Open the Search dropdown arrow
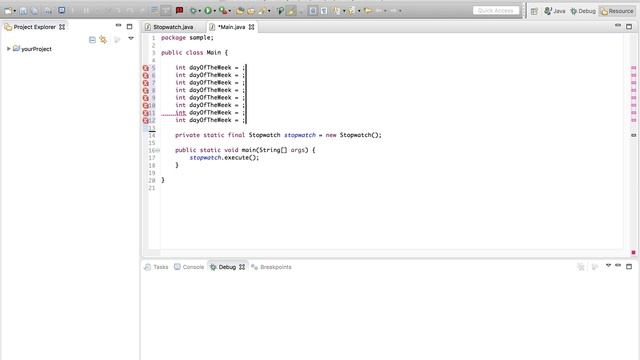Viewport: 640px width, 360px height. (269, 11)
